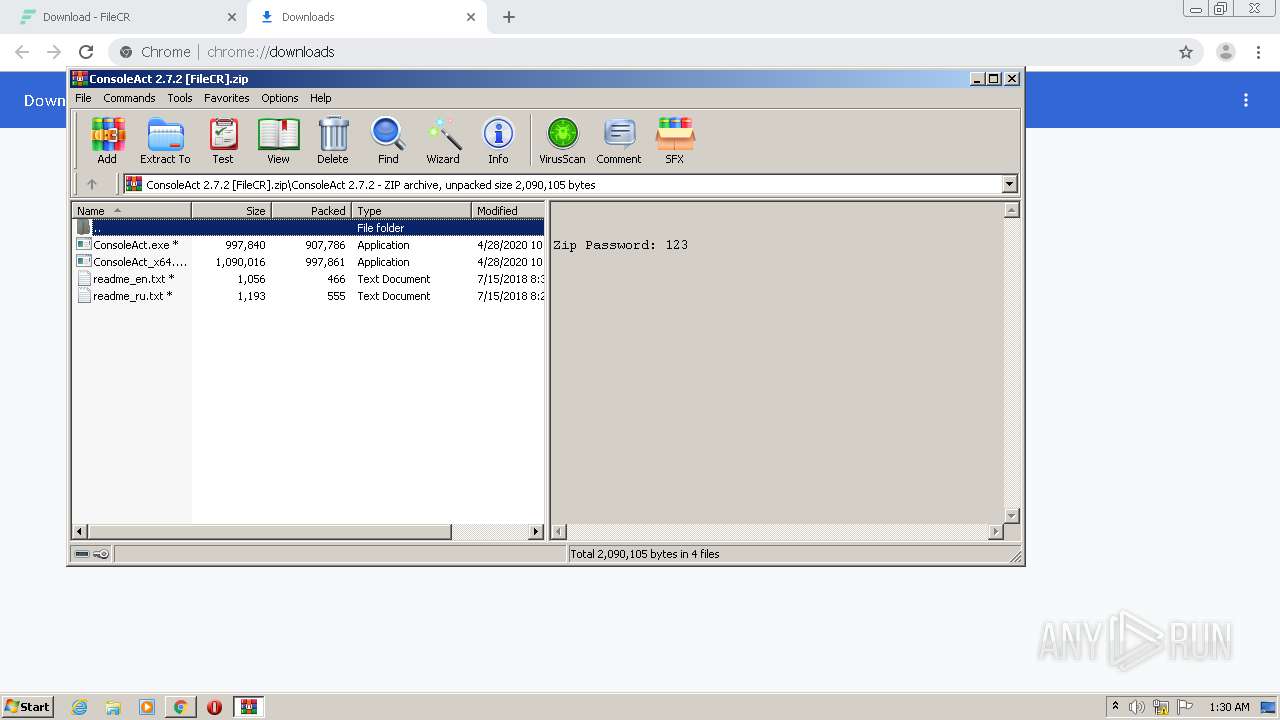This screenshot has height=720, width=1280.
Task: Open the Commands menu
Action: (129, 98)
